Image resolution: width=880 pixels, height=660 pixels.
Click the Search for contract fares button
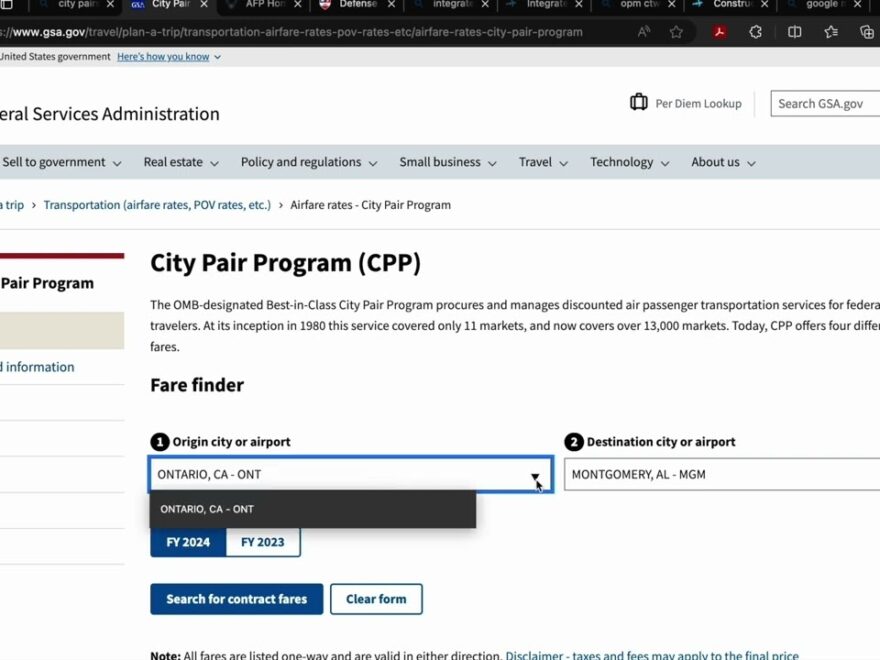(x=236, y=598)
